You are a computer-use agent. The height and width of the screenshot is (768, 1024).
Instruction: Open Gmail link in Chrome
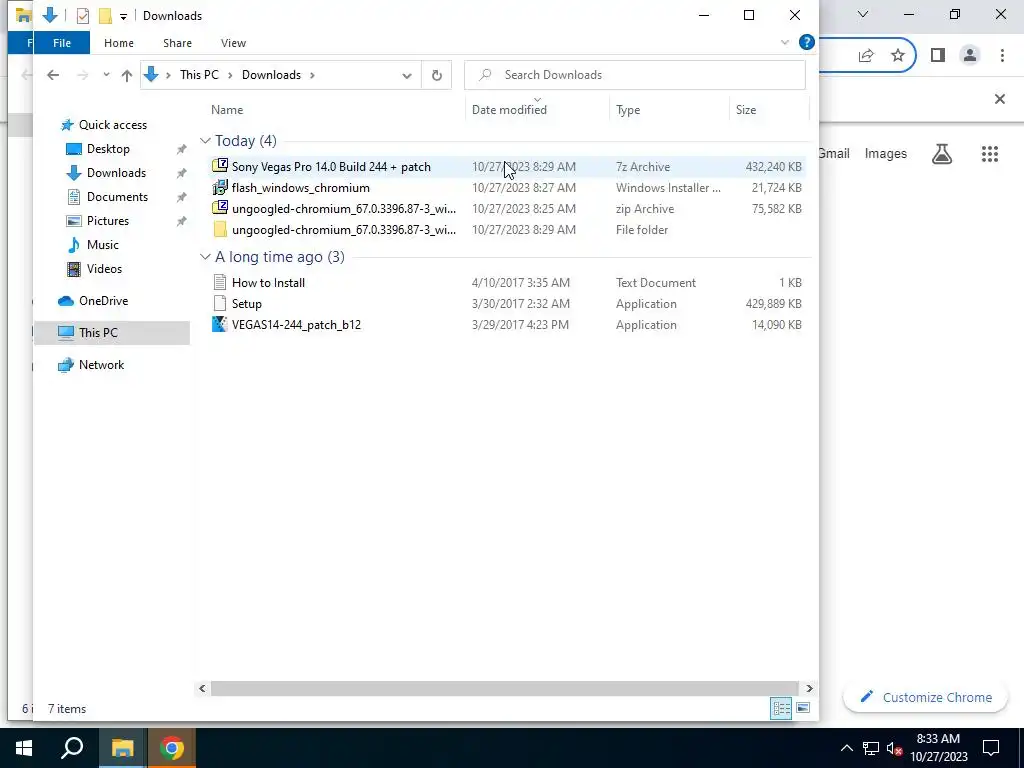point(834,153)
